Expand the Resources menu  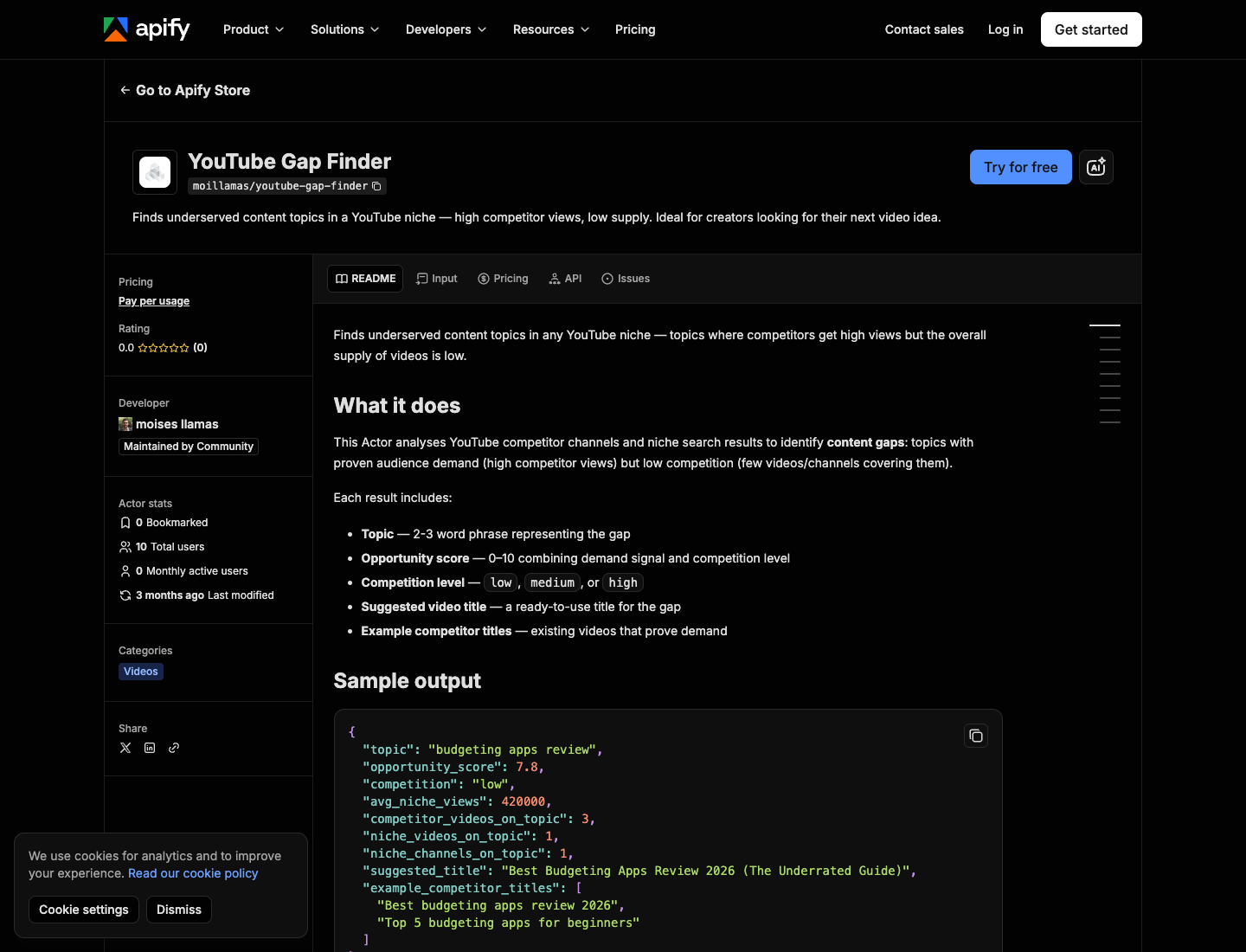point(551,29)
